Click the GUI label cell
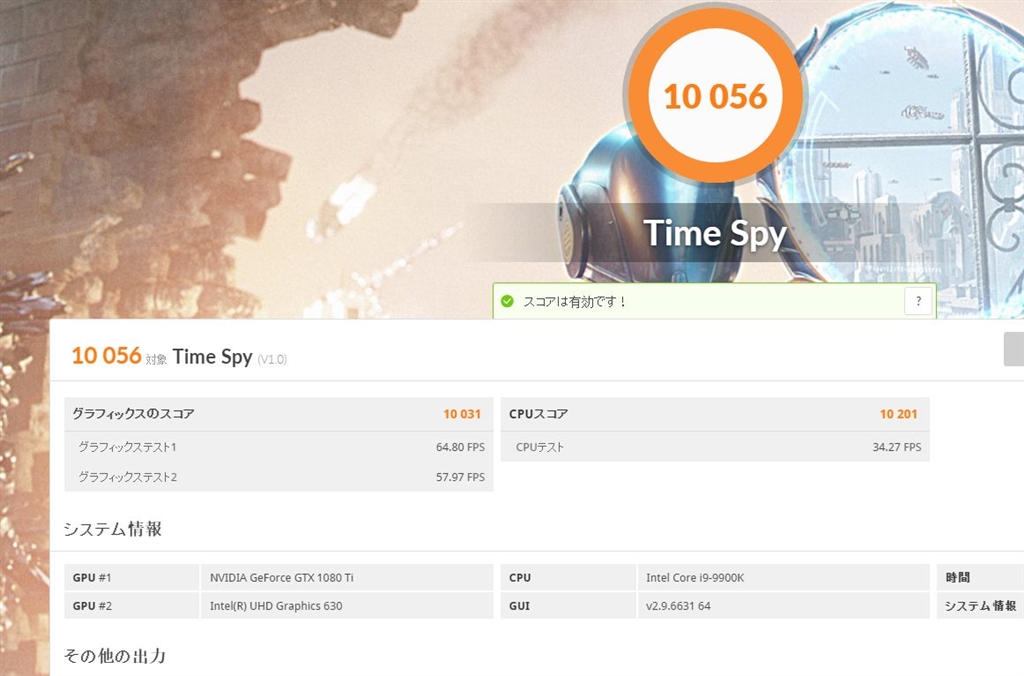Image resolution: width=1024 pixels, height=676 pixels. (568, 605)
